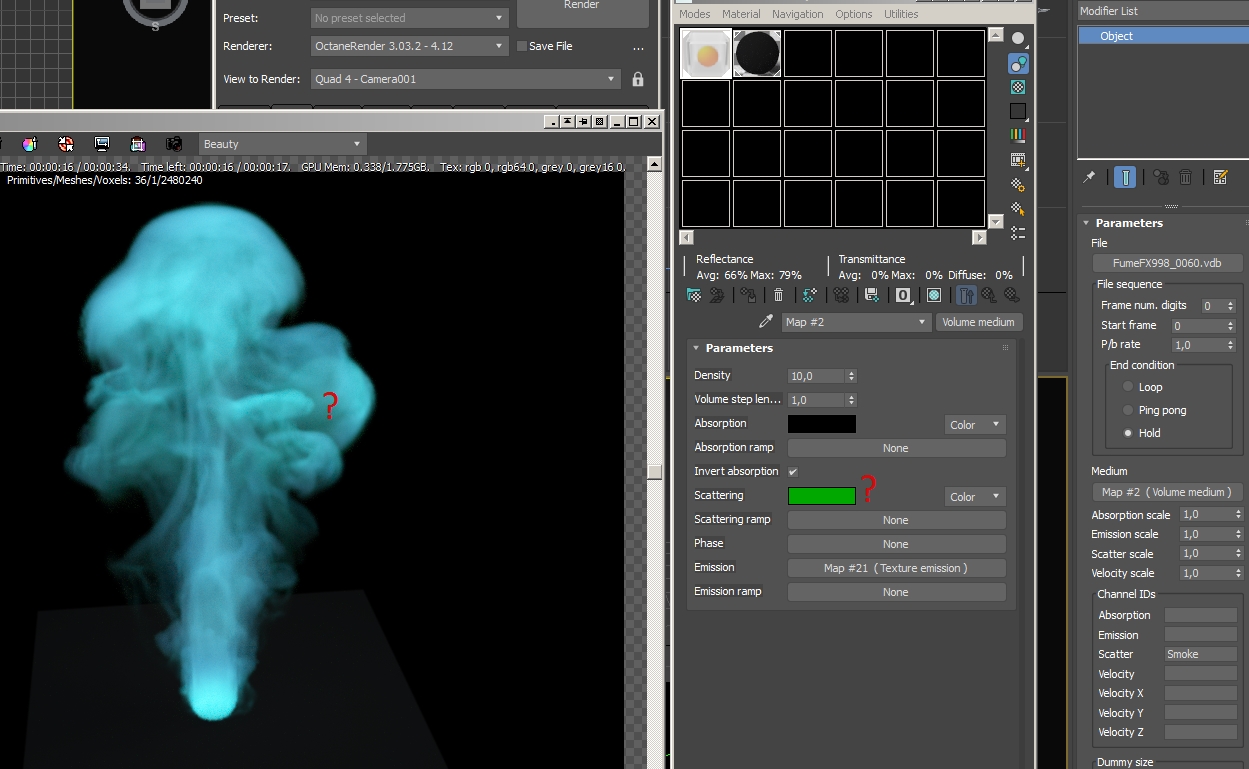Click the Volume medium type button

[x=978, y=322]
